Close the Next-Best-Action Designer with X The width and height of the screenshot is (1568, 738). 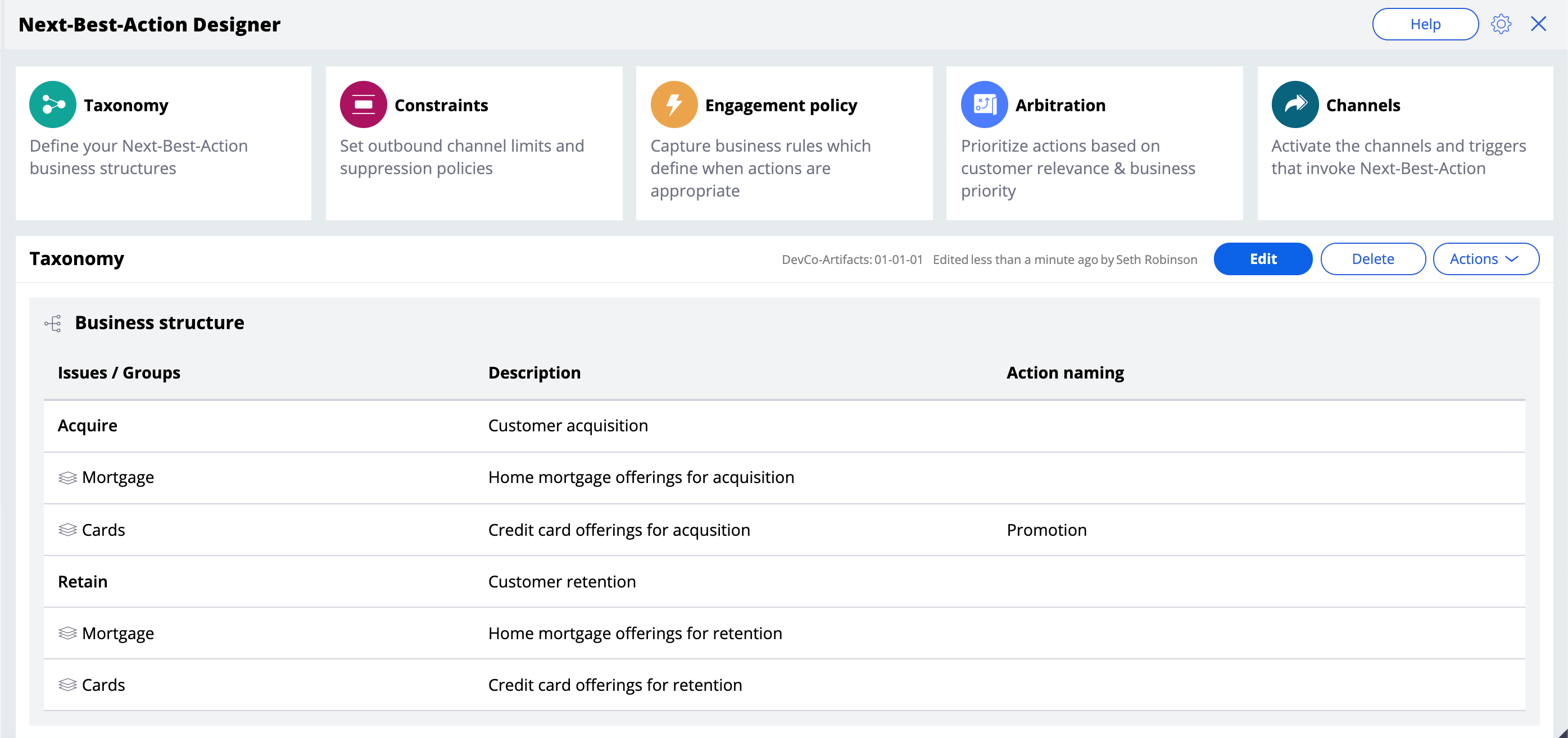pos(1538,24)
